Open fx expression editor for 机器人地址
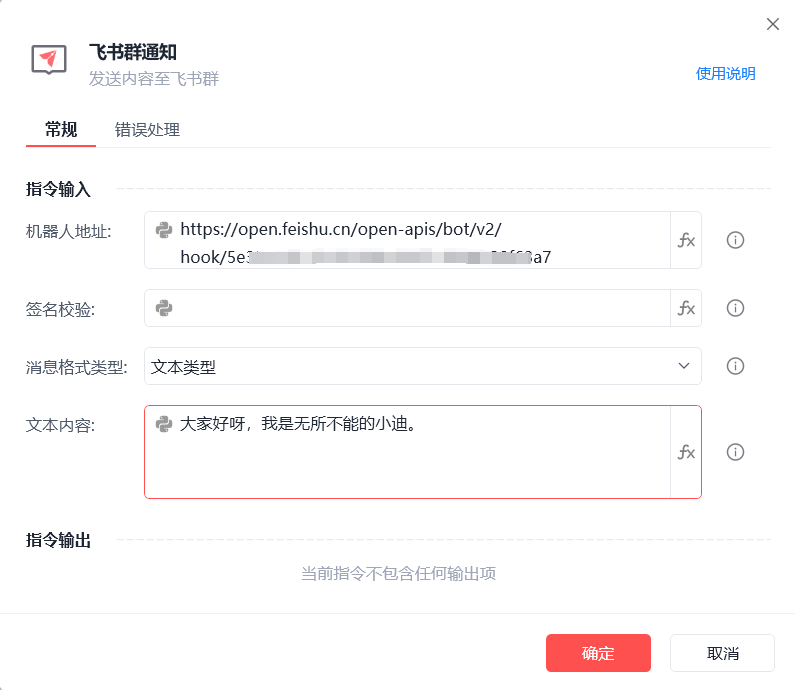Screen dimensions: 795x690 686,240
